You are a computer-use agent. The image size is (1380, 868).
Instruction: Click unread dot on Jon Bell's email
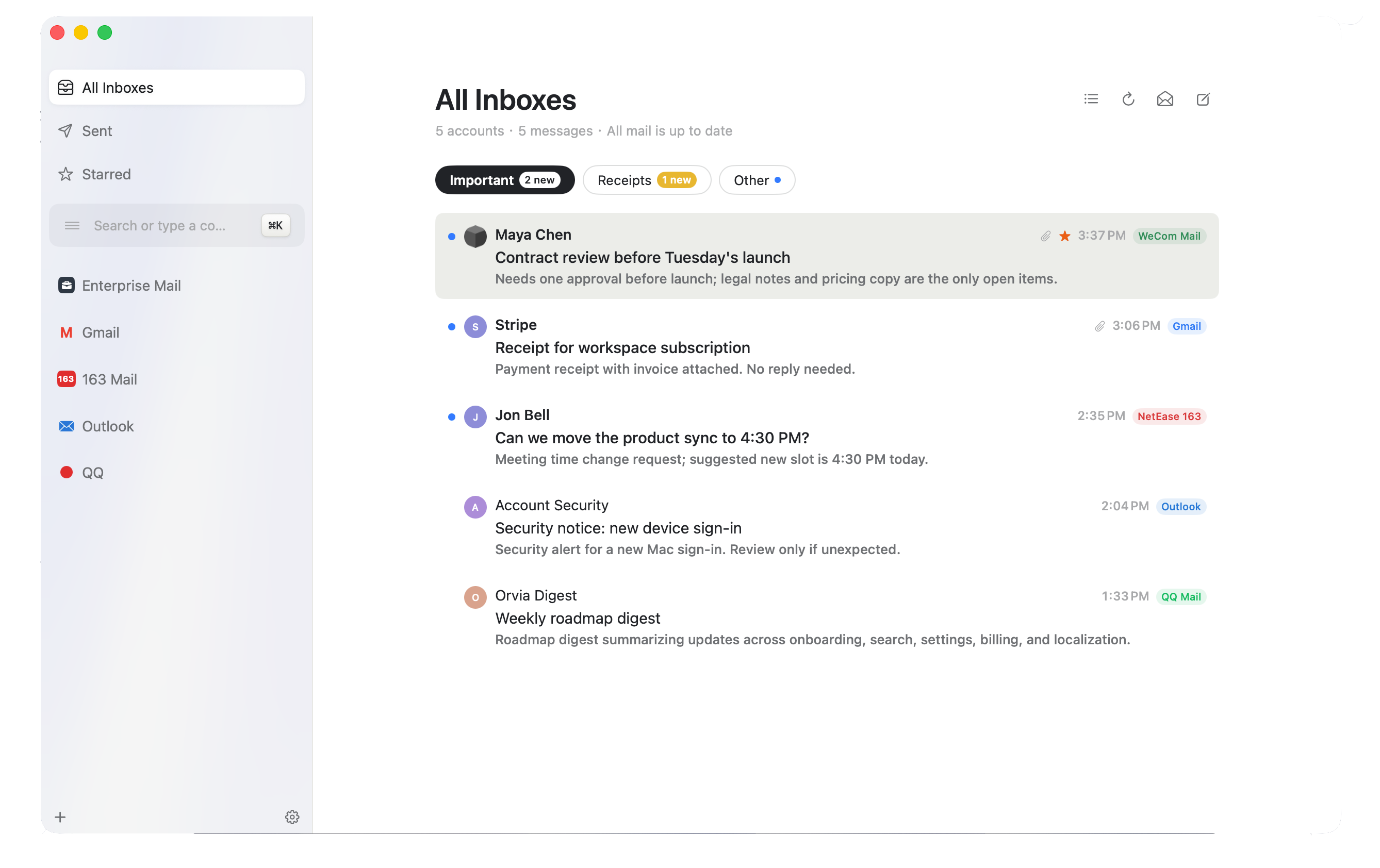coord(452,417)
